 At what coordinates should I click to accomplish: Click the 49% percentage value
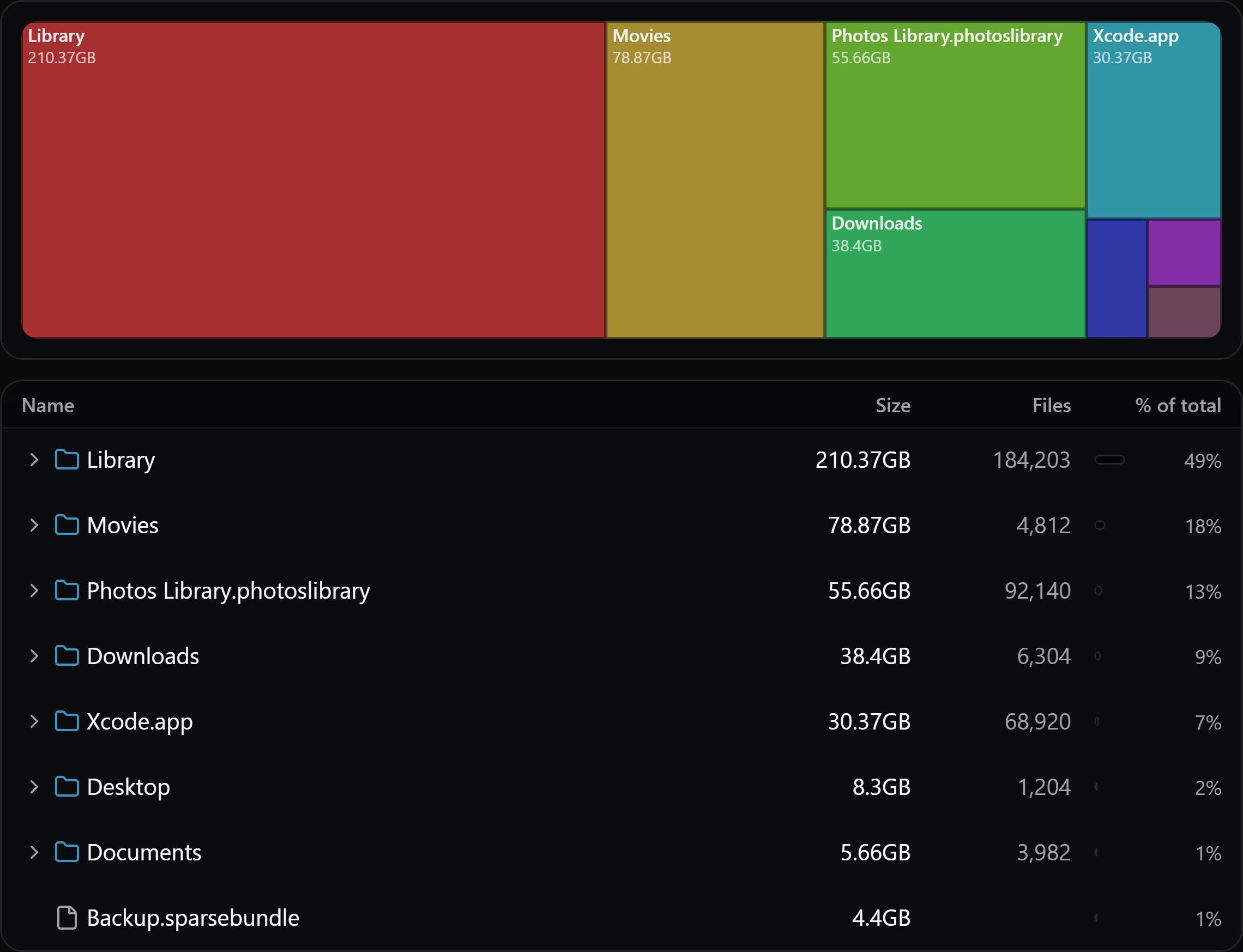click(1203, 461)
